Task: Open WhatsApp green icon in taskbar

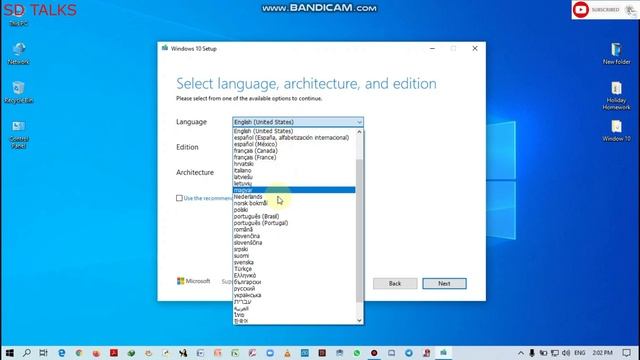Action: click(x=357, y=353)
